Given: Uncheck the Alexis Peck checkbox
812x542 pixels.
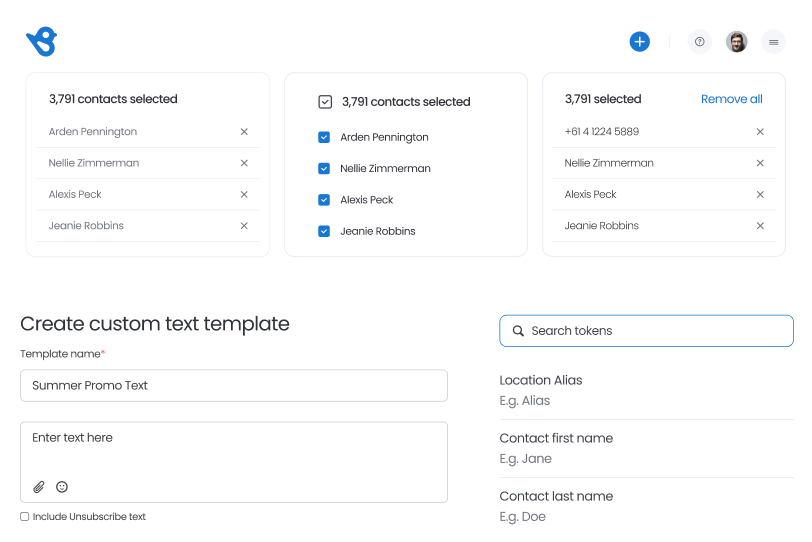Looking at the screenshot, I should point(324,200).
